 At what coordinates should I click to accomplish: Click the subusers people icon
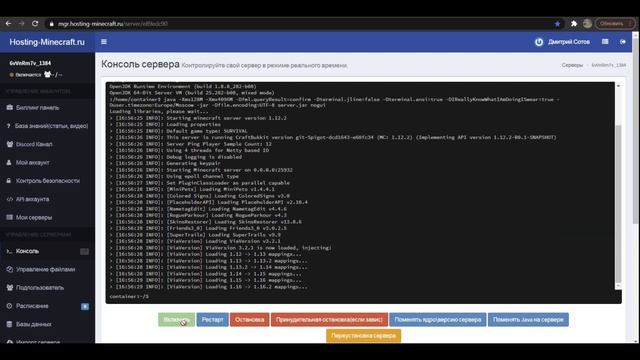click(x=9, y=287)
